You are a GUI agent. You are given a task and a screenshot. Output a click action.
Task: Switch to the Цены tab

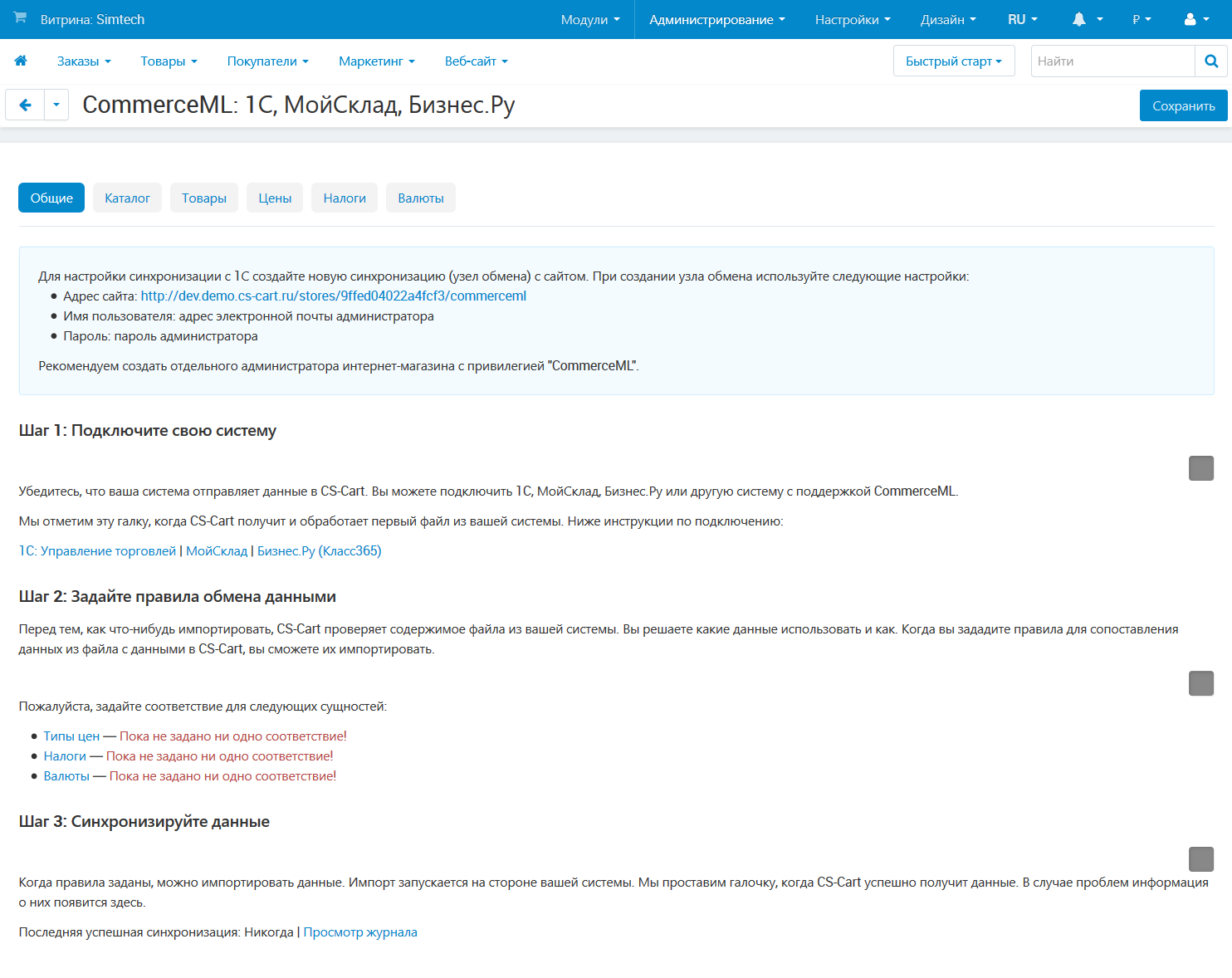tap(275, 198)
